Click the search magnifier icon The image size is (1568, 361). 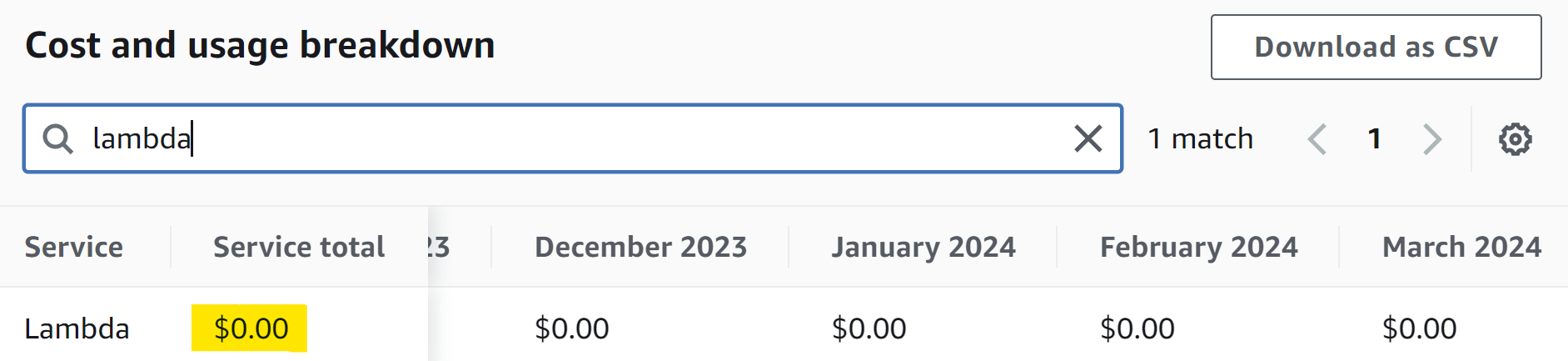point(57,138)
